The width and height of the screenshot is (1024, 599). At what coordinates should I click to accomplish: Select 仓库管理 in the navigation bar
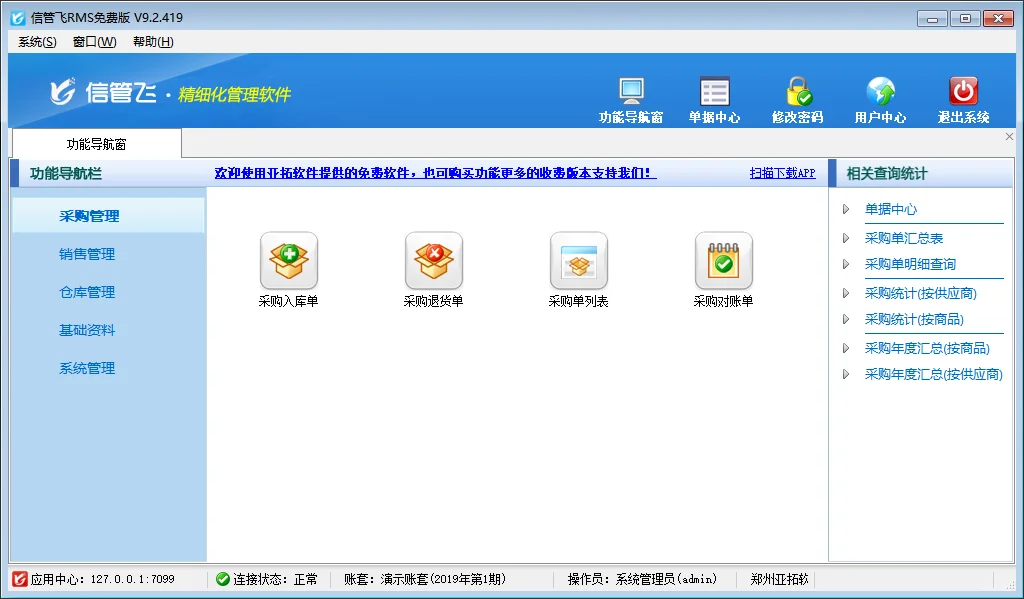(87, 292)
